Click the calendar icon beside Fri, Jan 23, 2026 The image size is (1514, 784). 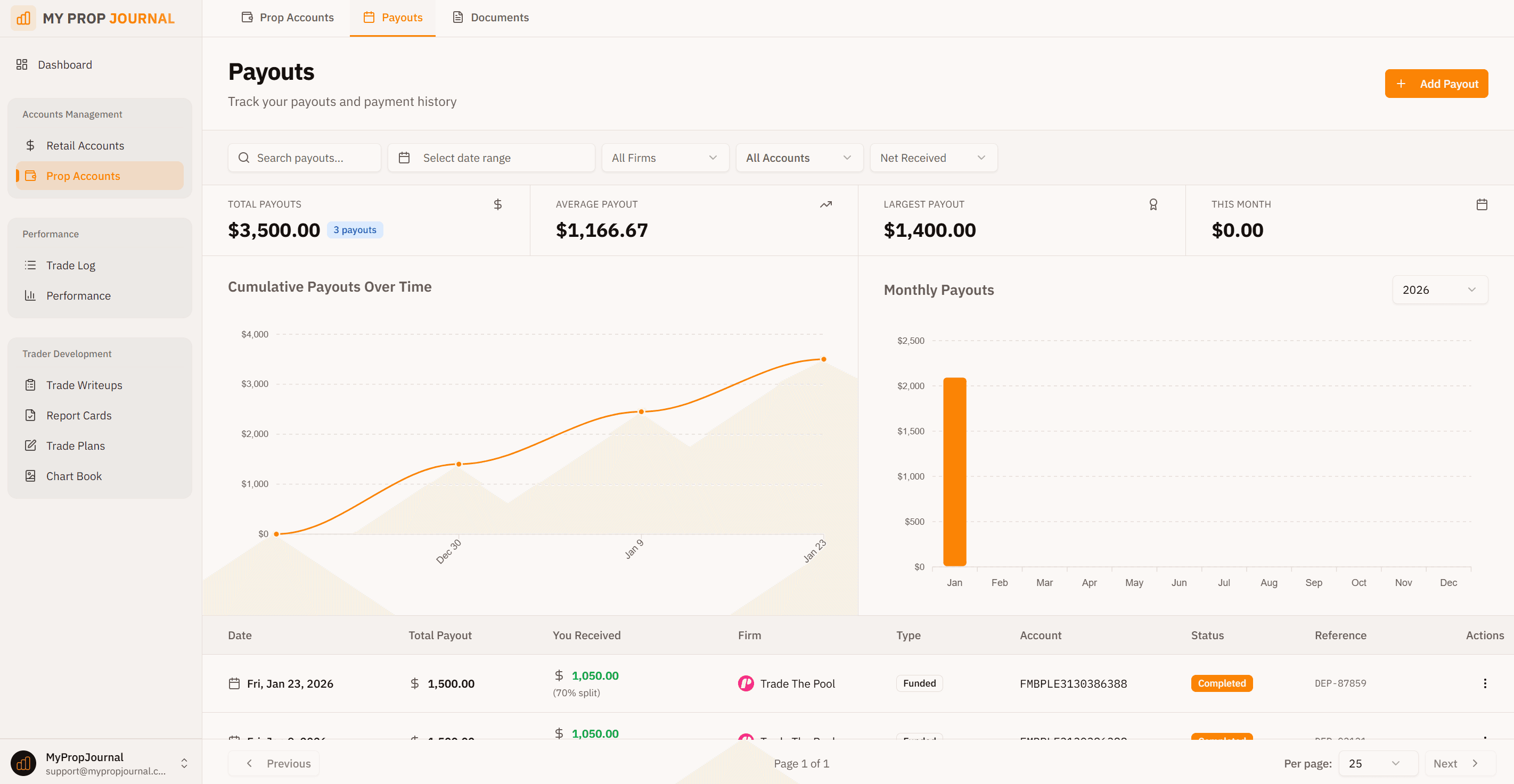[x=234, y=683]
